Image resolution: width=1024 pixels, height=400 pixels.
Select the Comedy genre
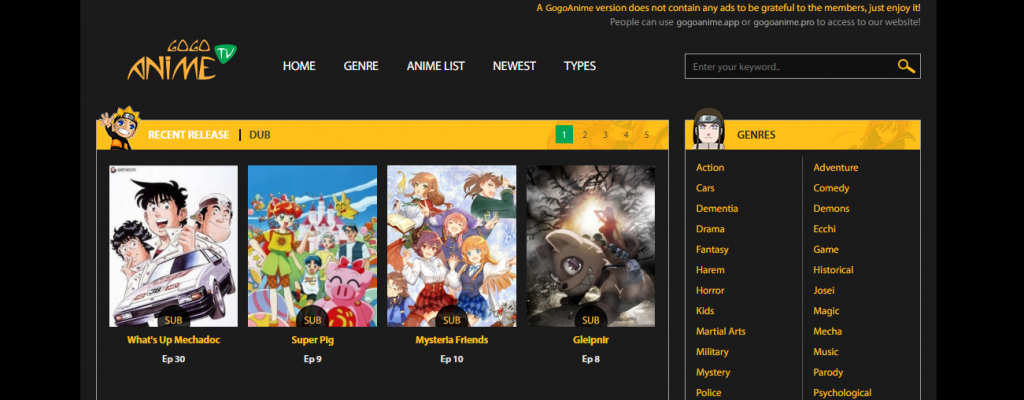point(831,188)
